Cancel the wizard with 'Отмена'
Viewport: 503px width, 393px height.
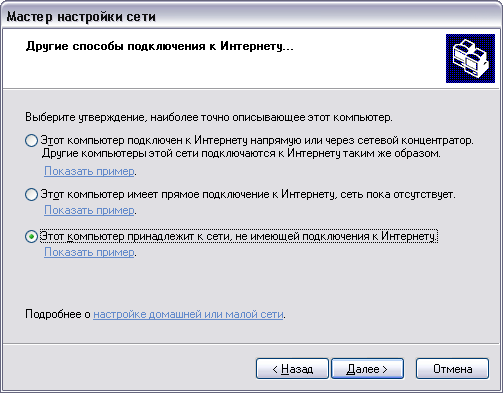pyautogui.click(x=452, y=369)
